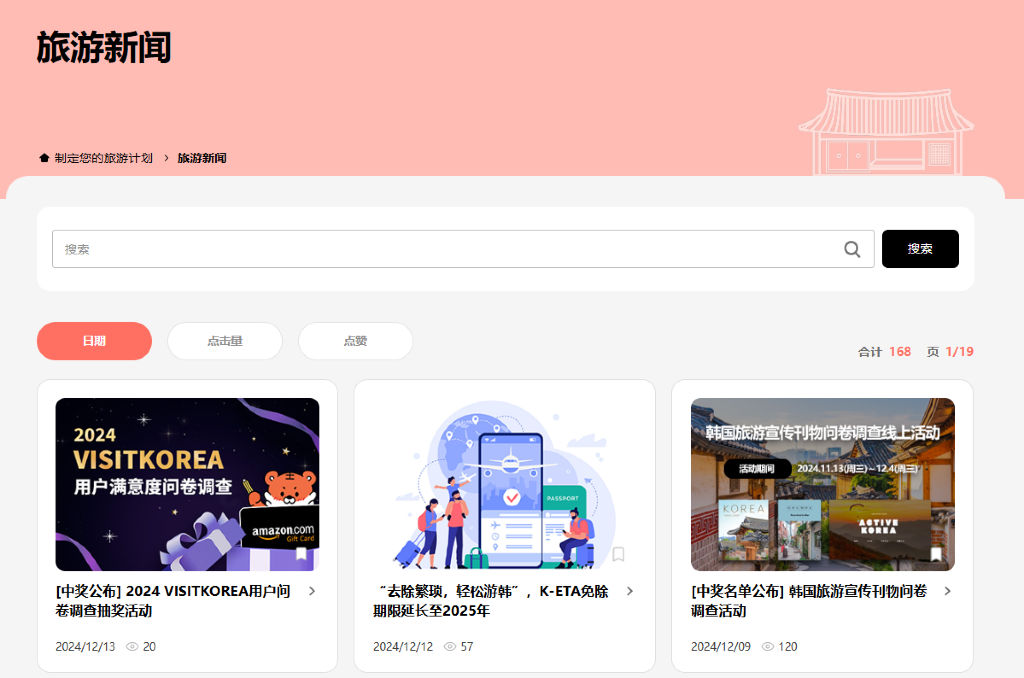
Task: Click the page indicator 1/19
Action: (x=959, y=351)
